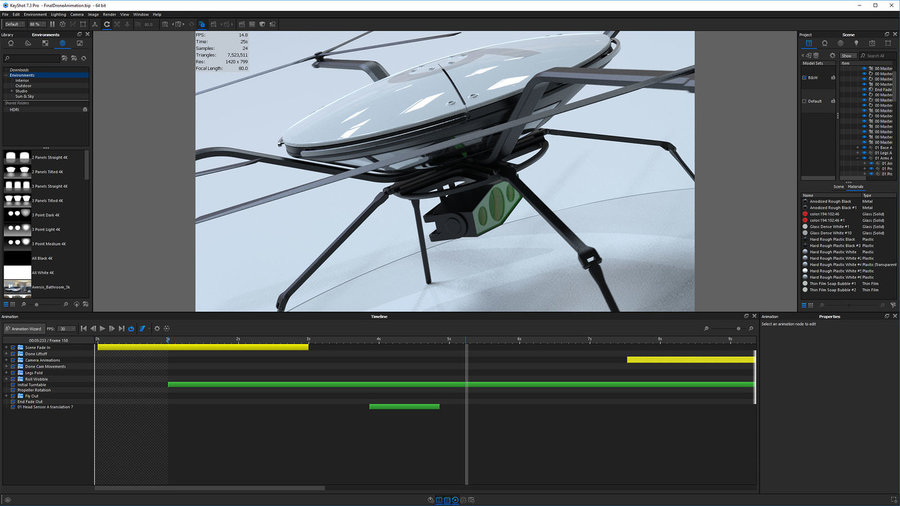
Task: Play the animation in the timeline
Action: click(x=102, y=328)
